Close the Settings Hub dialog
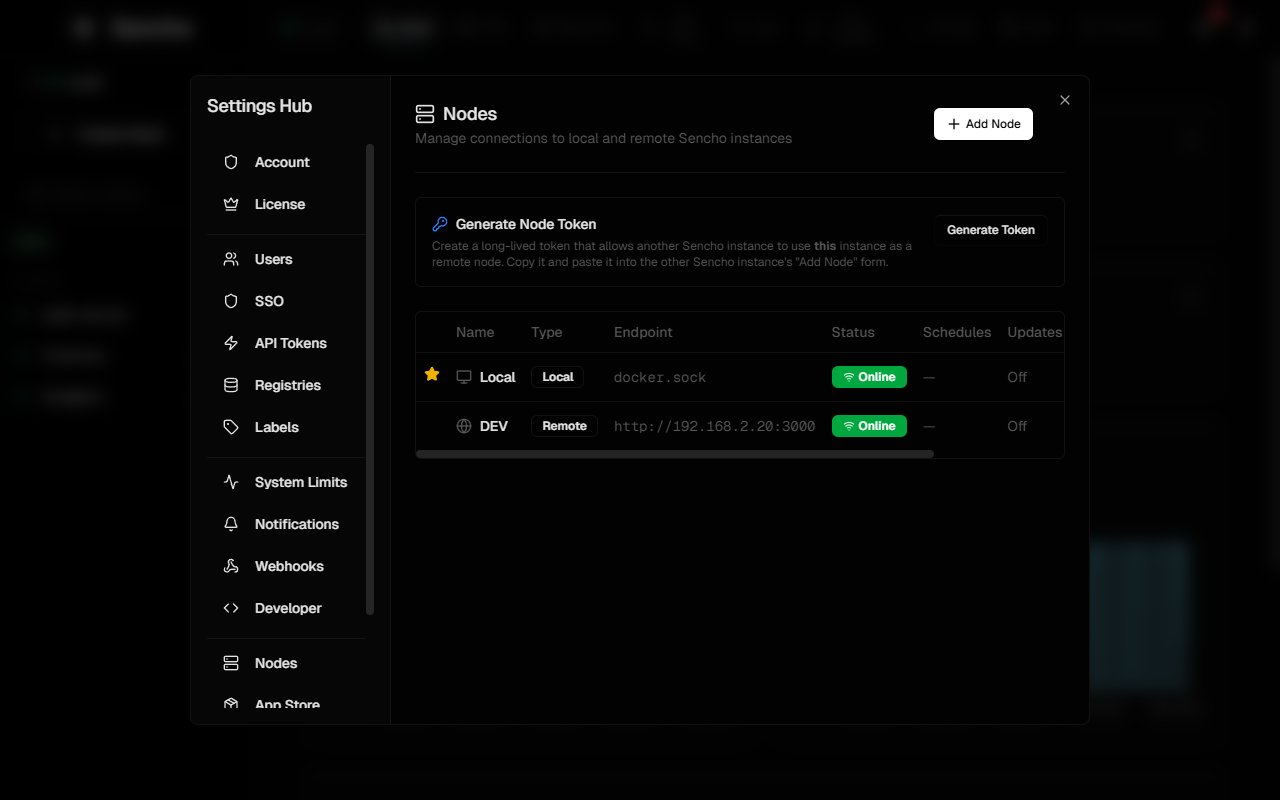The width and height of the screenshot is (1280, 800). click(x=1065, y=100)
